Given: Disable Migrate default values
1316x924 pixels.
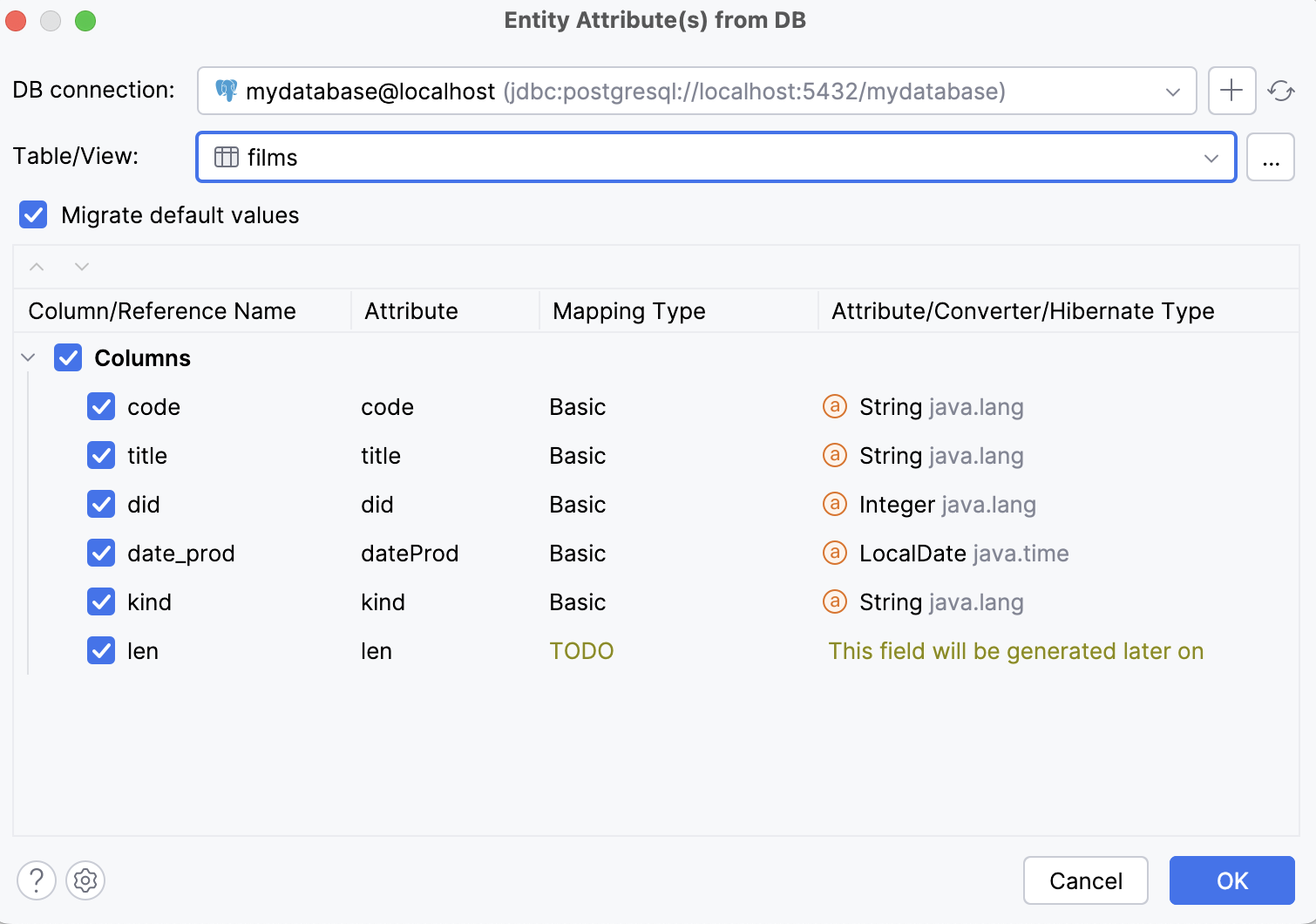Looking at the screenshot, I should click(x=32, y=214).
